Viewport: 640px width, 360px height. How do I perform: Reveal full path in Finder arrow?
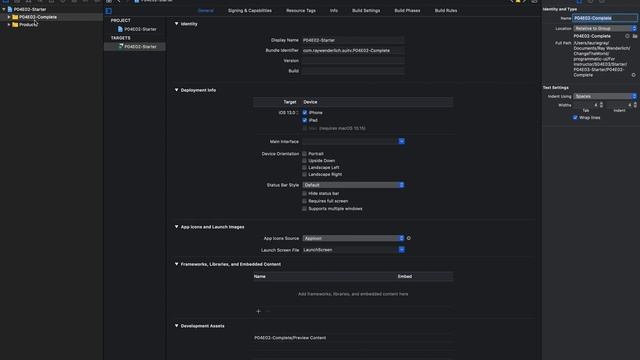(633, 75)
